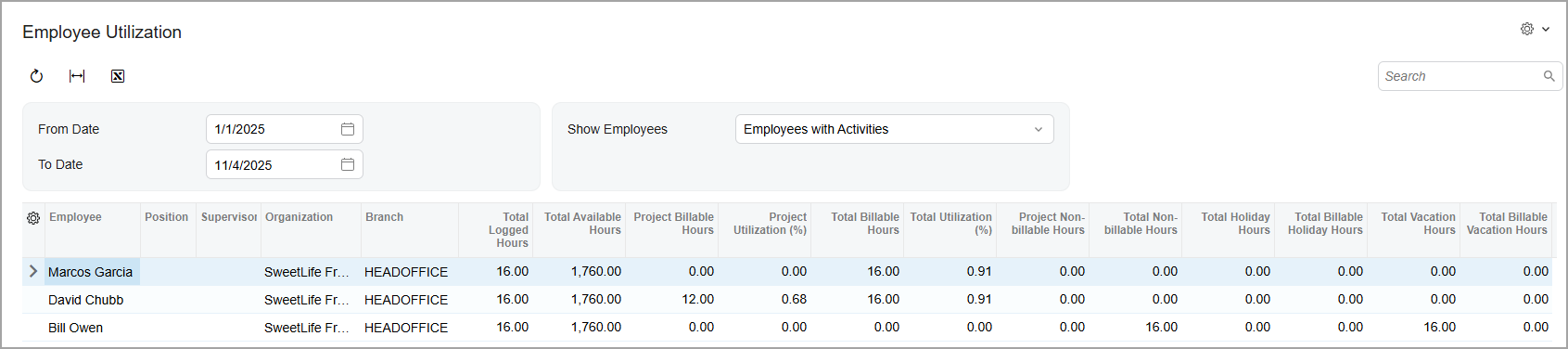Open the To Date calendar picker
The image size is (1568, 349).
[x=348, y=164]
